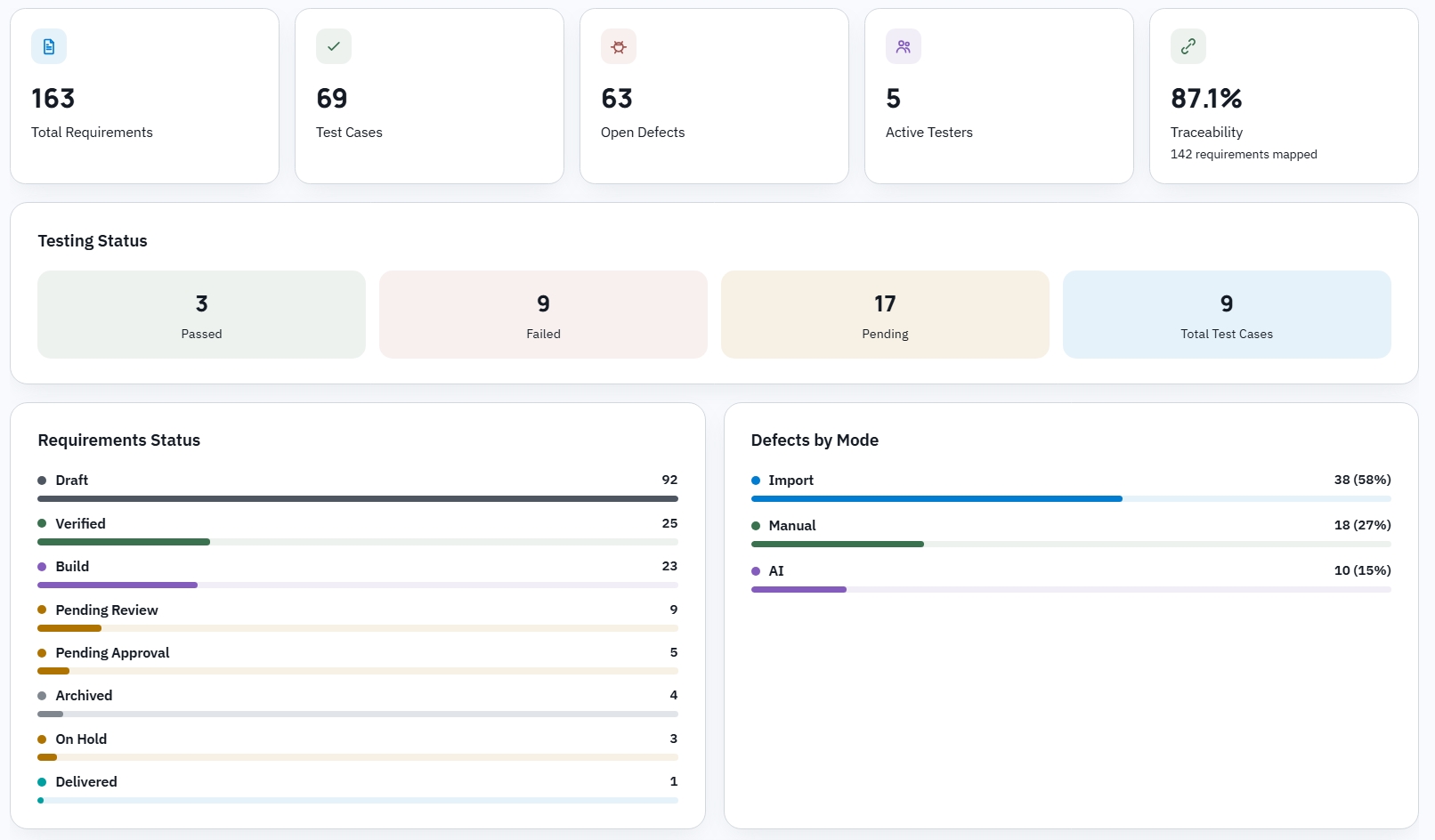Click the document icon above Total Requirements
The image size is (1435, 840).
point(49,46)
